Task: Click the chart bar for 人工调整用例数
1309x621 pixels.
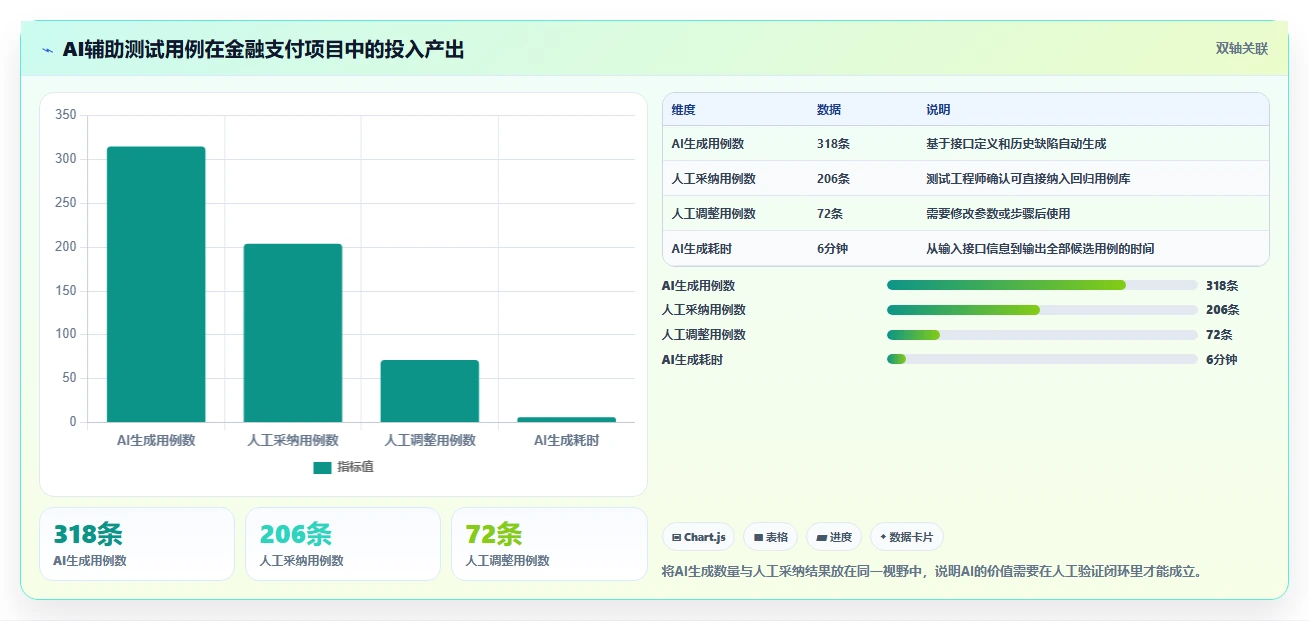Action: coord(430,391)
